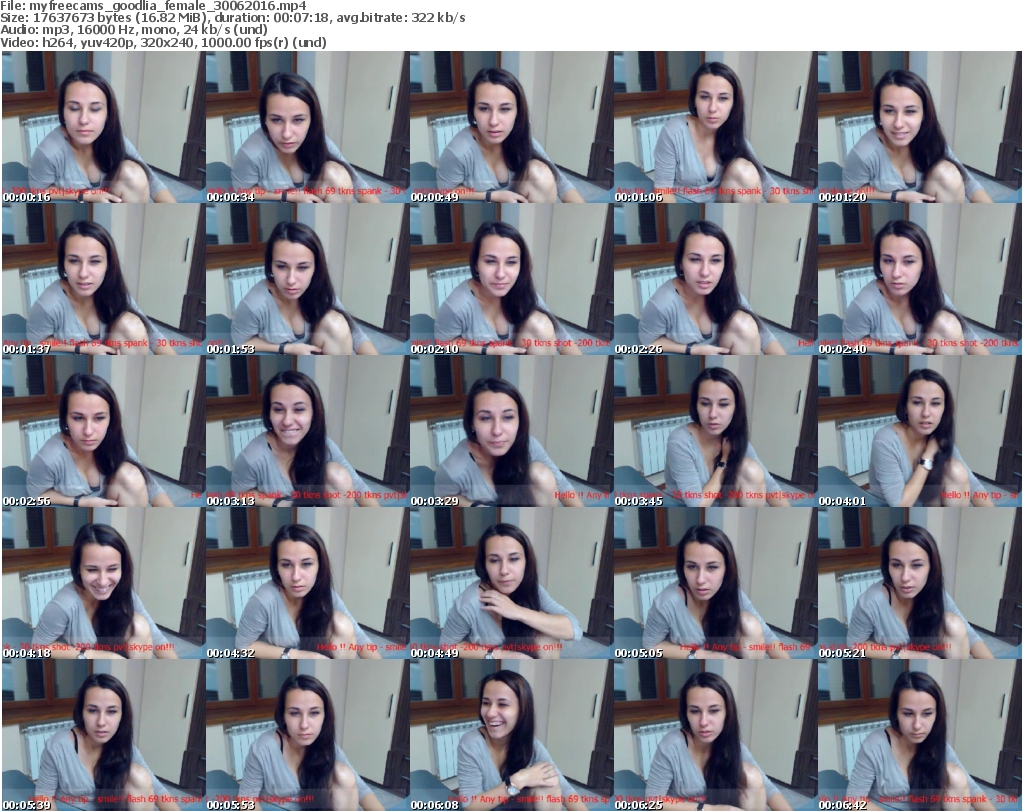Click the thumbnail timestamped 00:03:29
Screen dimensions: 1024x811
coord(511,432)
